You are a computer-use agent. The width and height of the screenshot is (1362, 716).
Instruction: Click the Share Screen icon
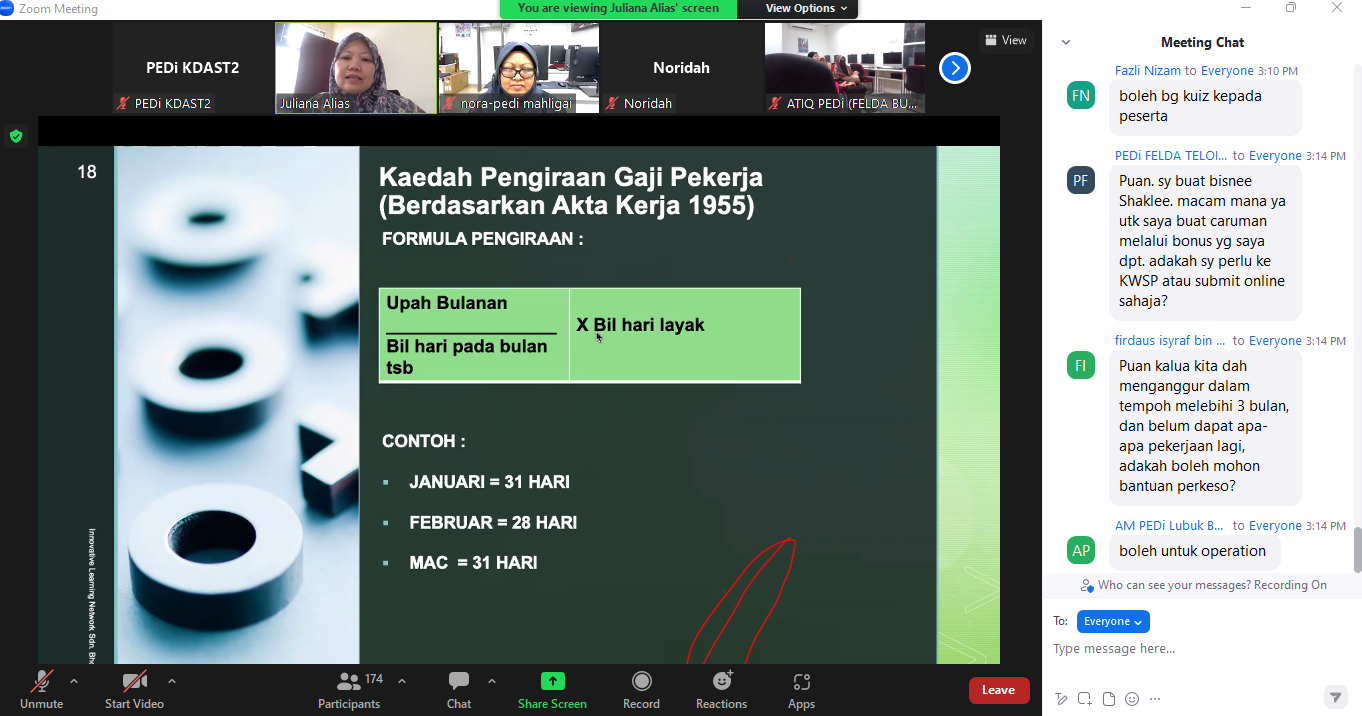pos(552,681)
